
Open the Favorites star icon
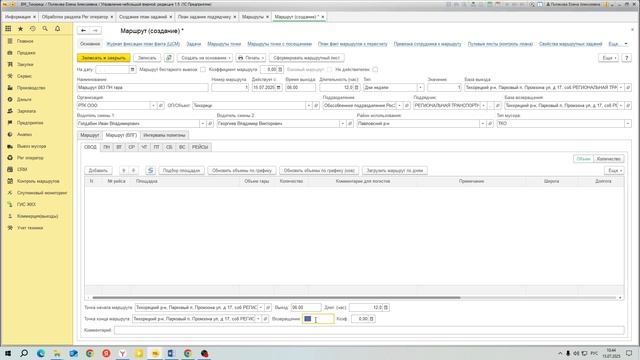click(x=20, y=29)
